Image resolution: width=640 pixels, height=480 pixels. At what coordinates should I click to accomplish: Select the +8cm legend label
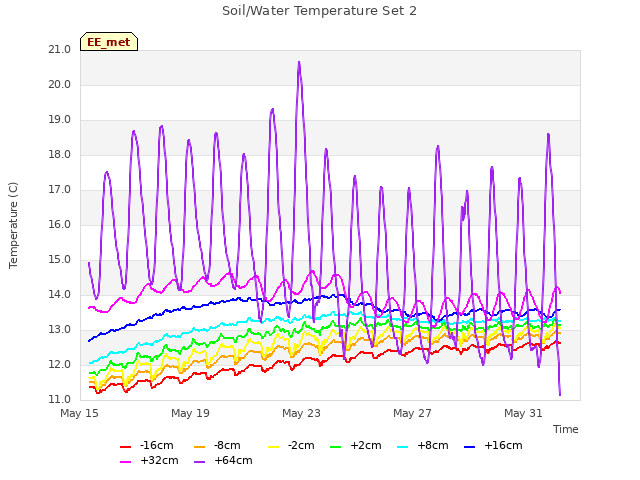433,445
